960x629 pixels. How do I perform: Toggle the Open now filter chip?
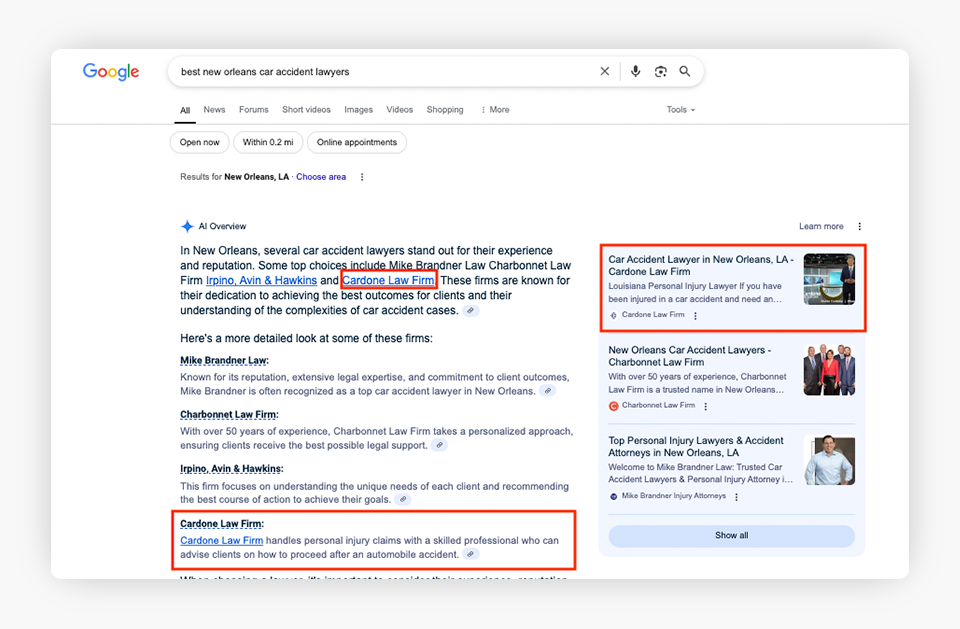point(199,143)
